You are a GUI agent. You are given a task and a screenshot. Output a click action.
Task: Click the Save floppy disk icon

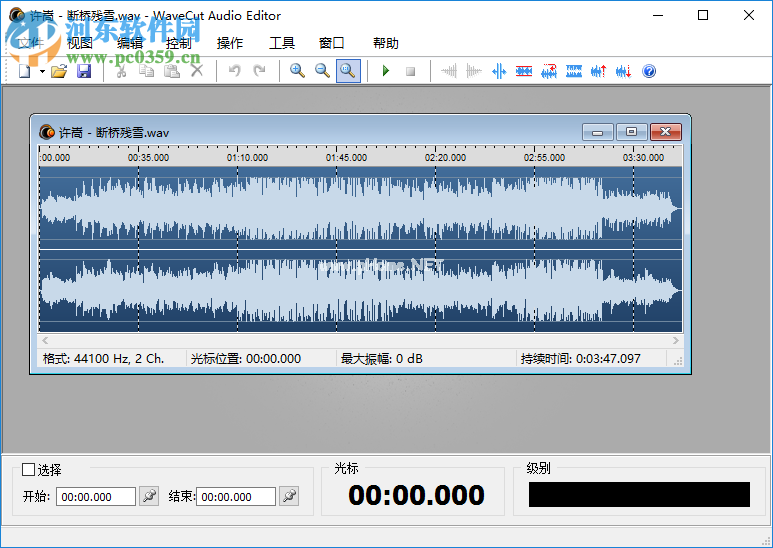coord(84,71)
